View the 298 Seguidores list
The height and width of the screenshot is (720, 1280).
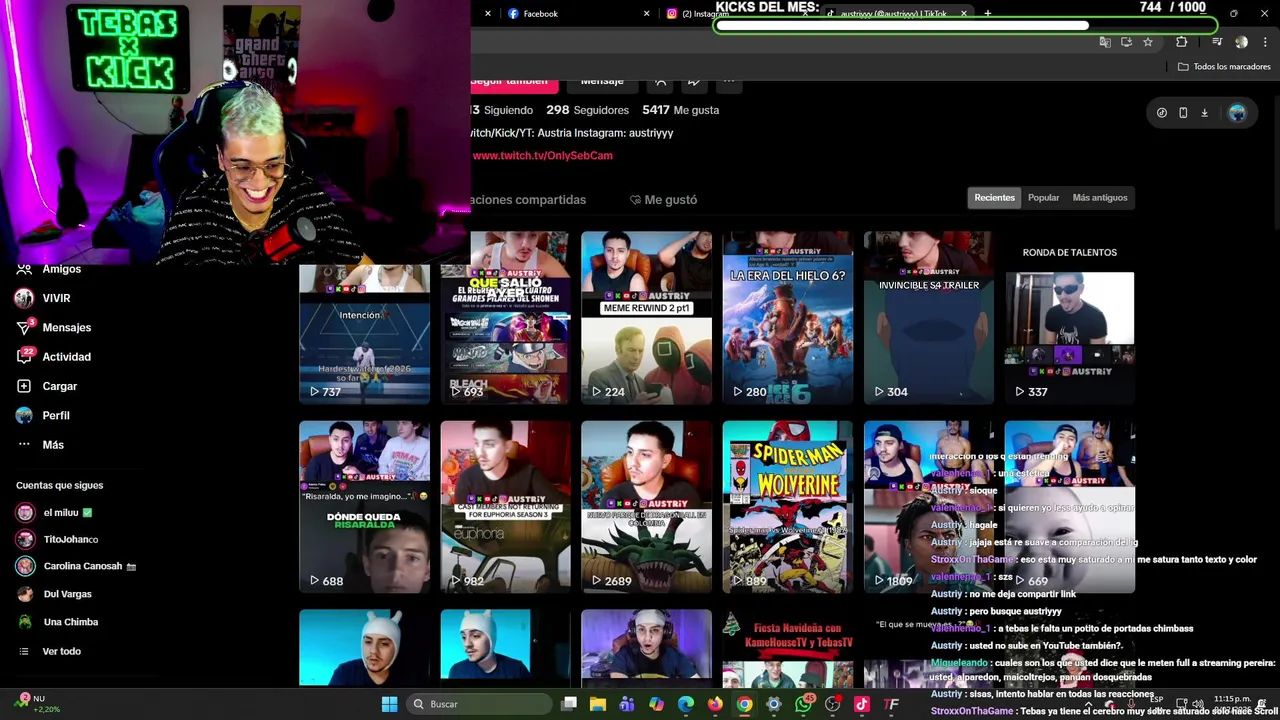[587, 110]
